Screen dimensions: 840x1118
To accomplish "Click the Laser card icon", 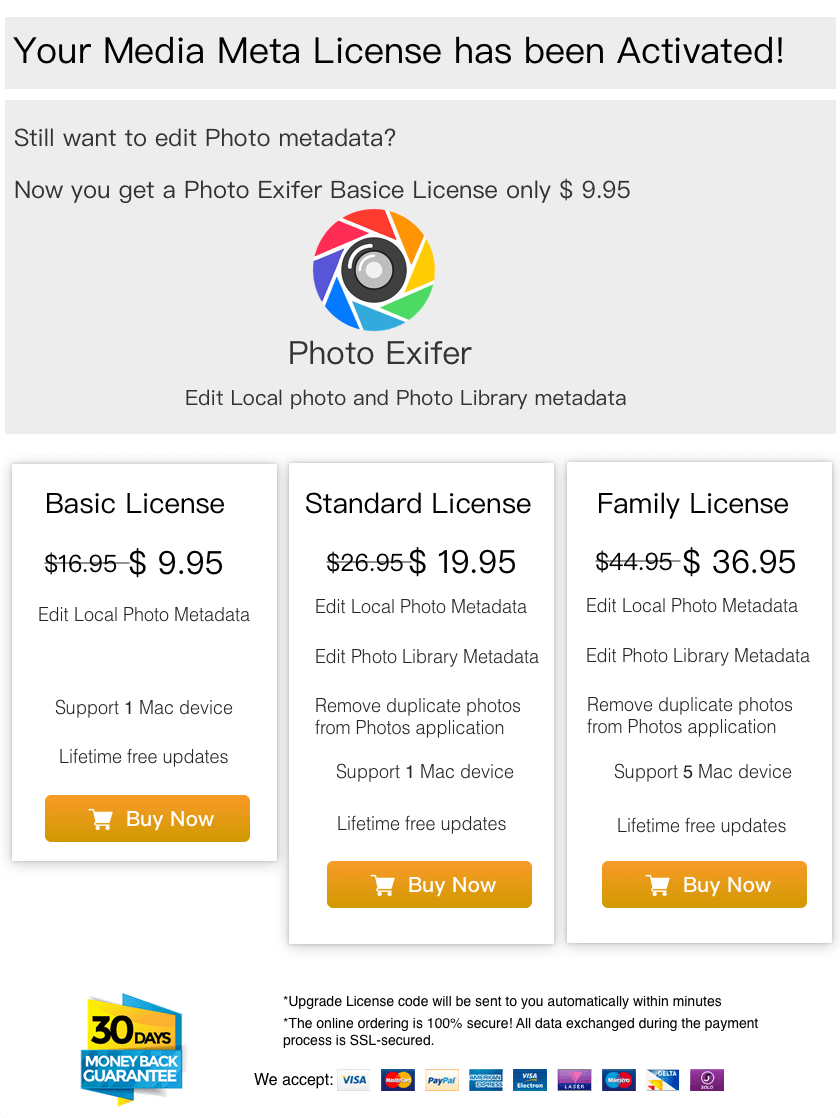I will click(x=574, y=1079).
